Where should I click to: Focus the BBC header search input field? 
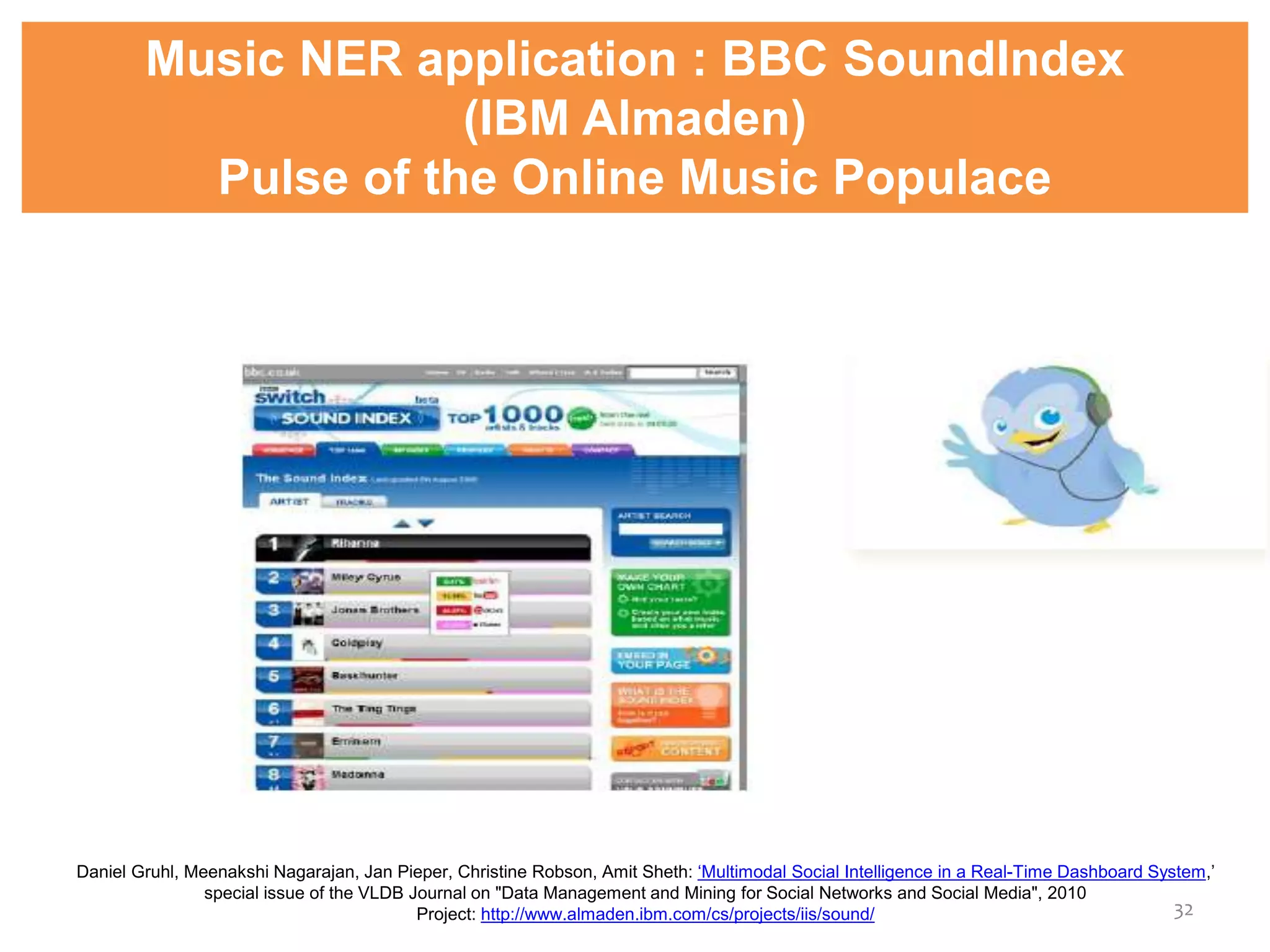click(663, 372)
